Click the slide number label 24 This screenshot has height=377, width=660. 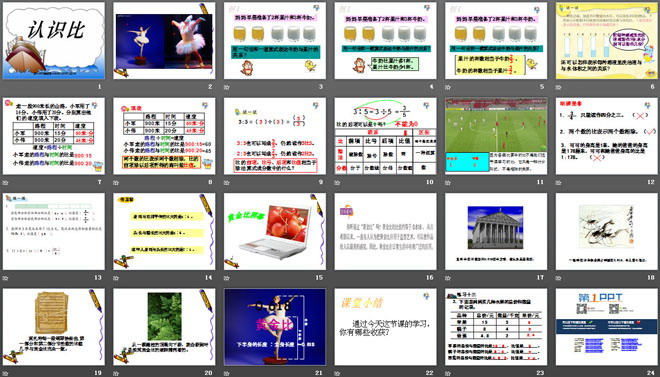pyautogui.click(x=651, y=372)
